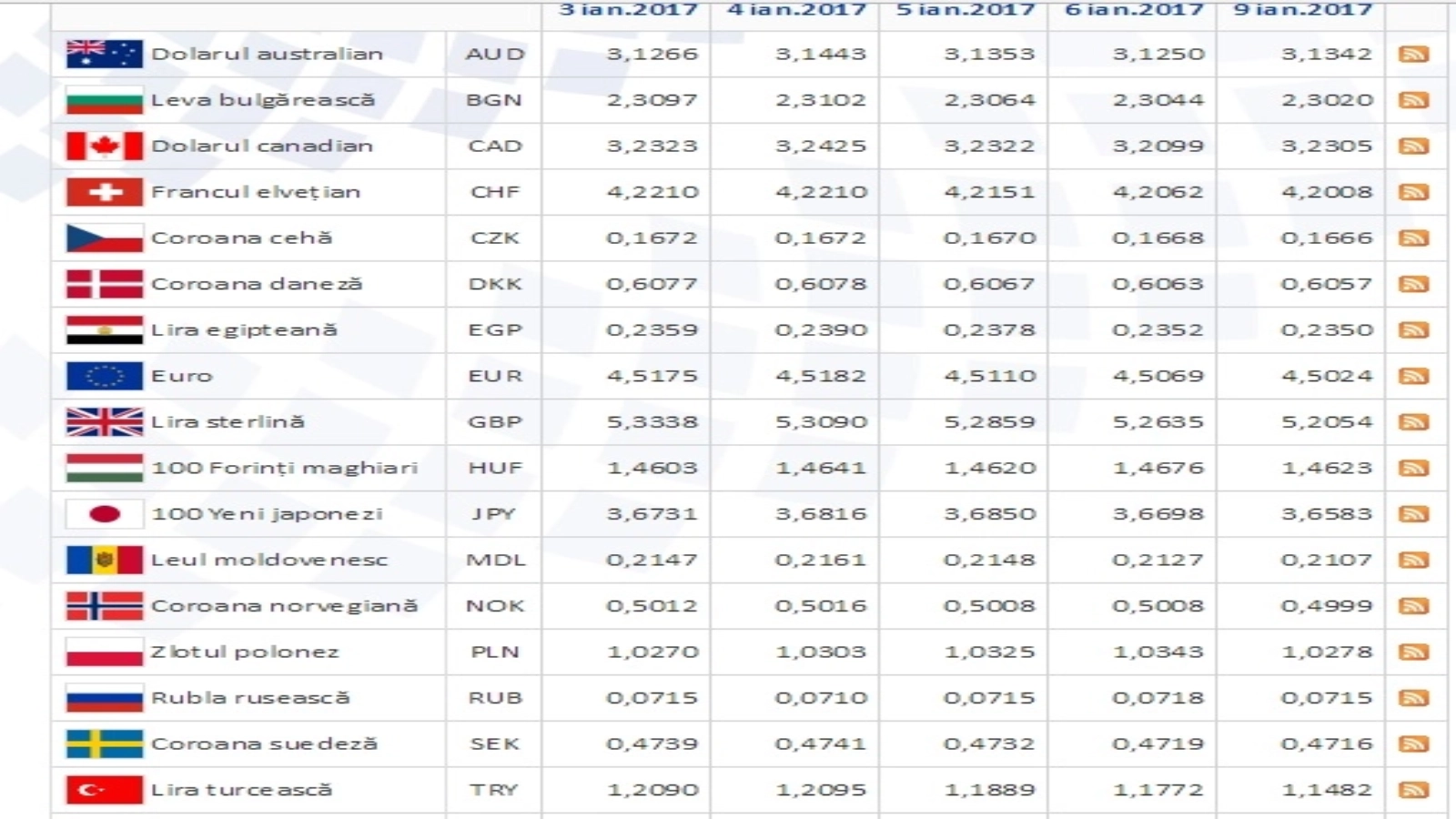Click the RSS feed icon for Dolarul australian
The width and height of the screenshot is (1456, 819).
(x=1413, y=55)
